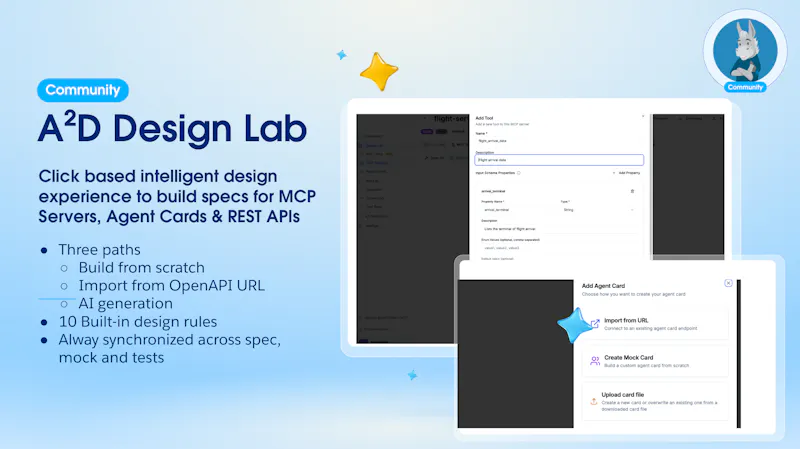Click 'Import from OpenAPI URL' text
Viewport: 800px width, 449px height.
tap(171, 286)
